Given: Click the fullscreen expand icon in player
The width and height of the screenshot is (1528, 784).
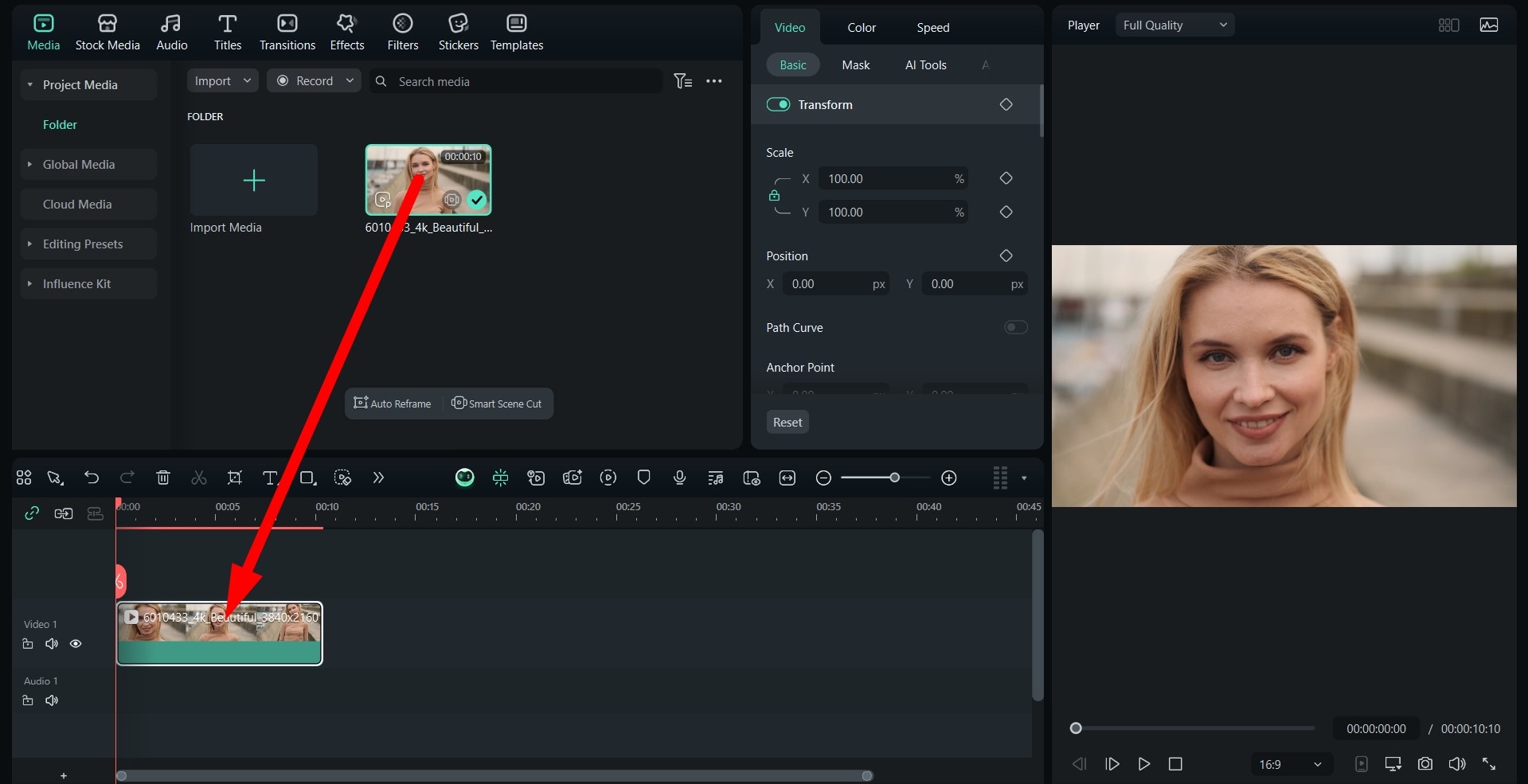Looking at the screenshot, I should 1489,764.
